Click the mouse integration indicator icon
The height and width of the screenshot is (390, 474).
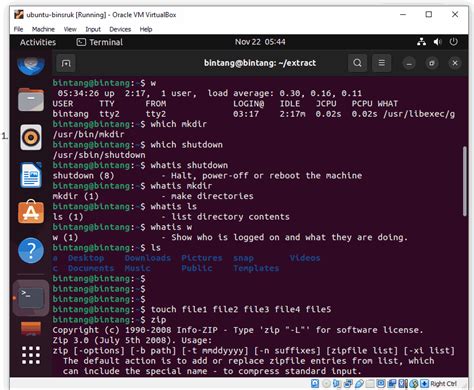click(414, 384)
